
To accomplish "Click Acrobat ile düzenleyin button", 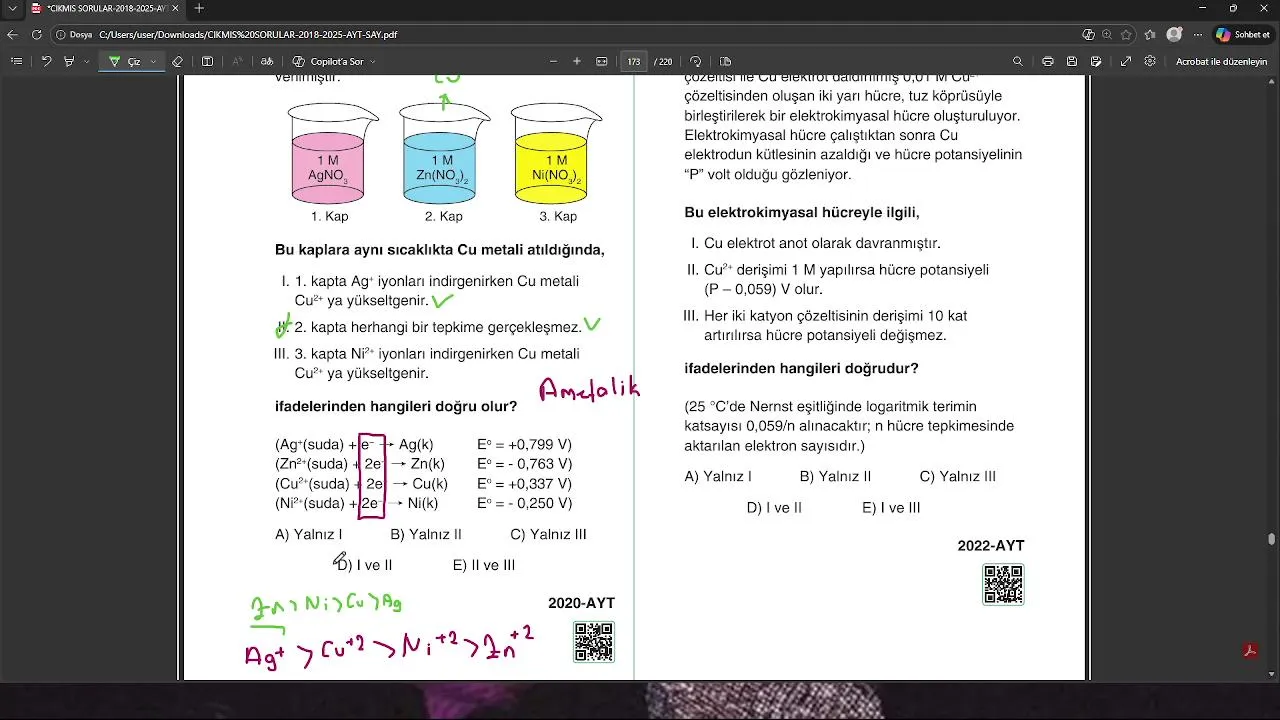I will (1221, 61).
